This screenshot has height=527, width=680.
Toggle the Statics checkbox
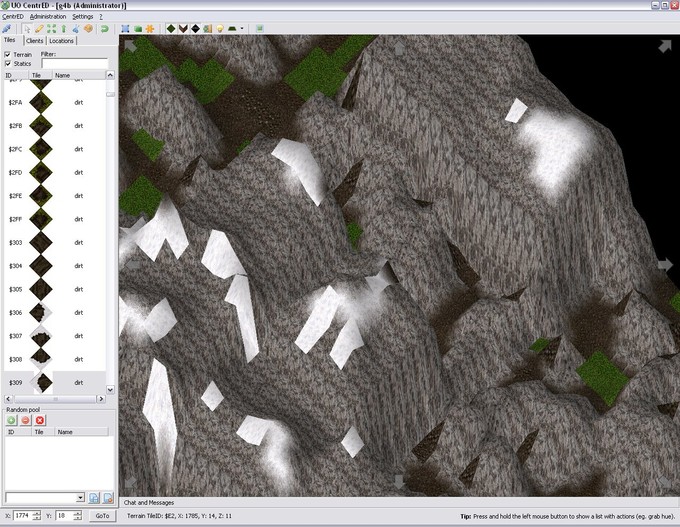9,64
